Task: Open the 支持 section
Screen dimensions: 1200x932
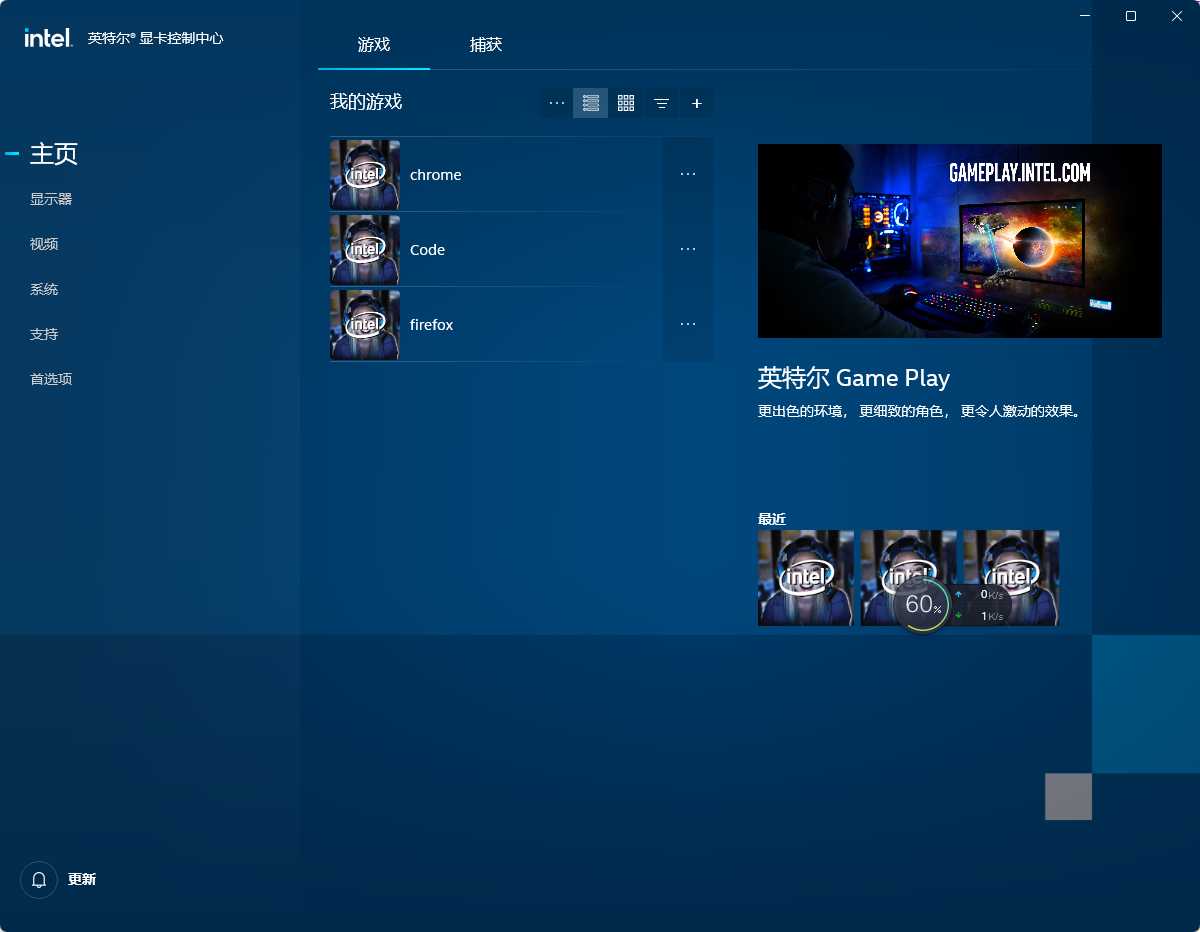Action: 44,334
